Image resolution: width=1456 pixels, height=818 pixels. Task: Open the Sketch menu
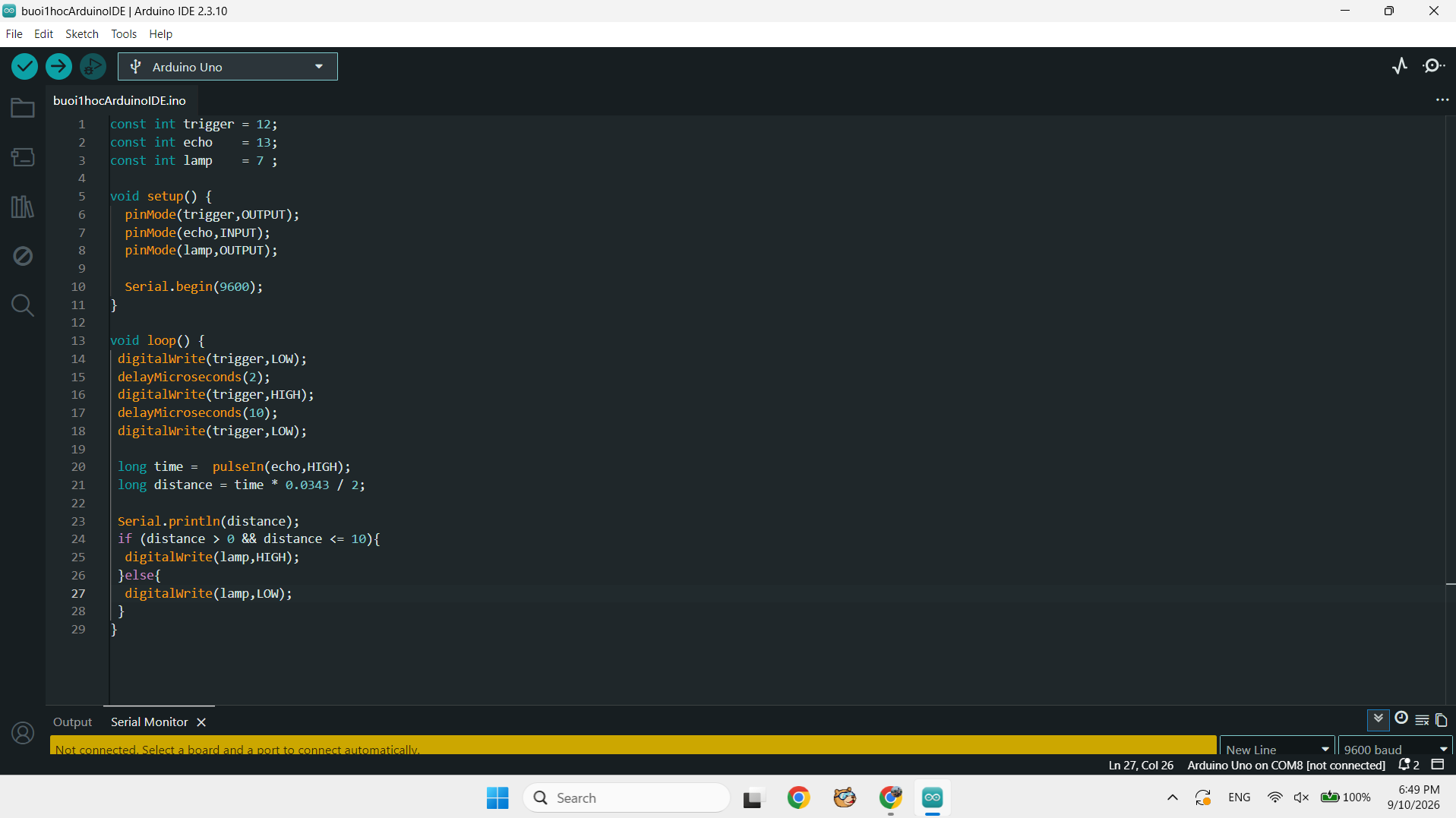click(82, 34)
